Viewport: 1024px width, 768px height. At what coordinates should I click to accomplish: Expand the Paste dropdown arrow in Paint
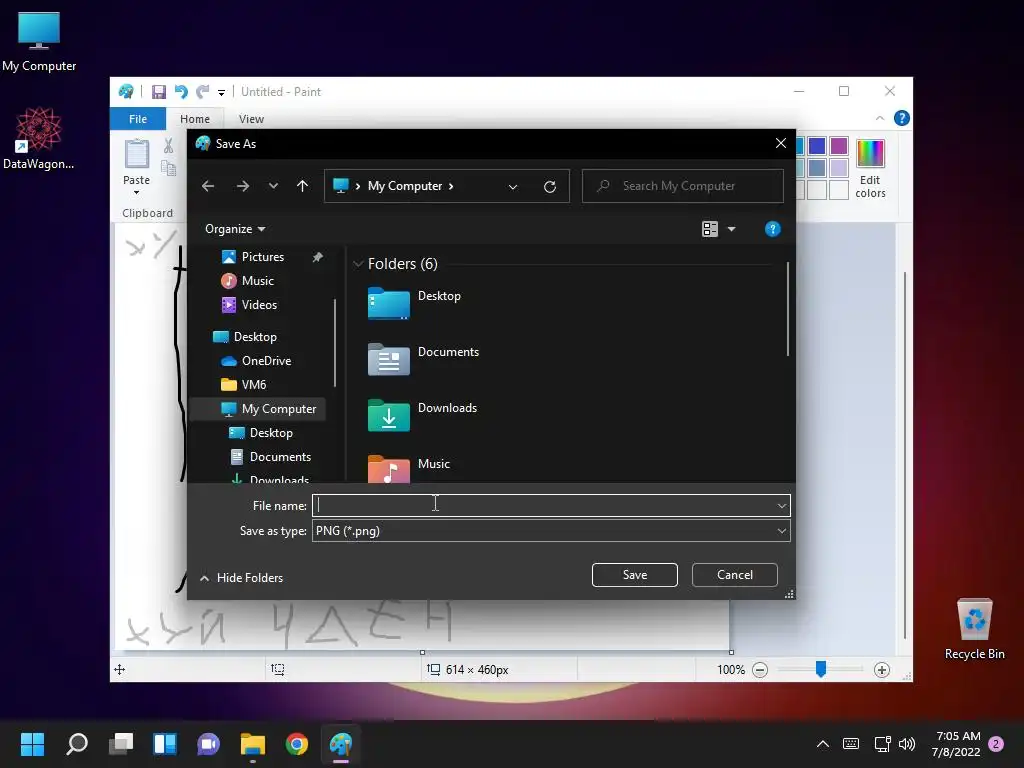tap(136, 192)
